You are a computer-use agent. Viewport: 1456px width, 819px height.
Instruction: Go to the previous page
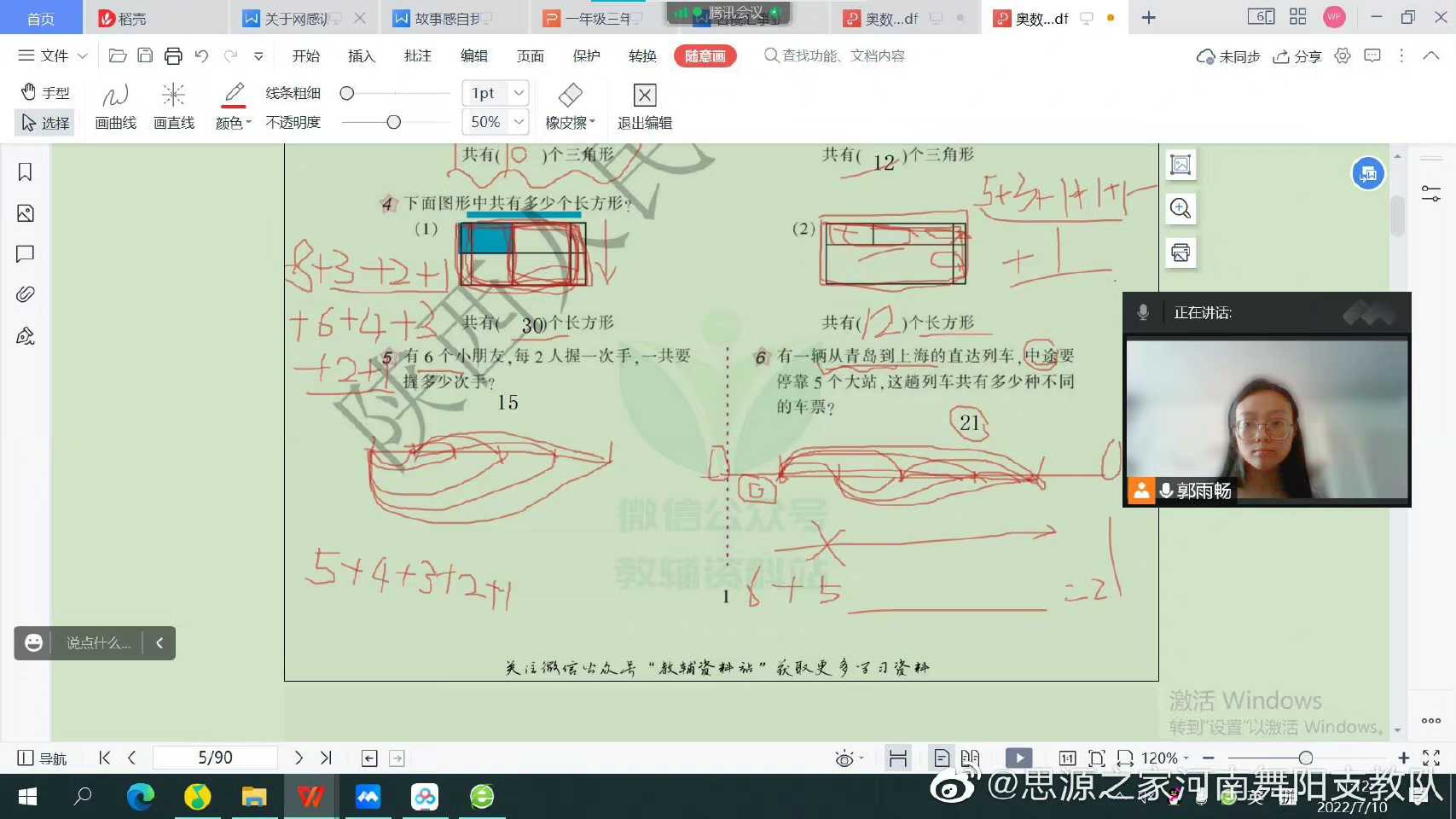tap(131, 758)
